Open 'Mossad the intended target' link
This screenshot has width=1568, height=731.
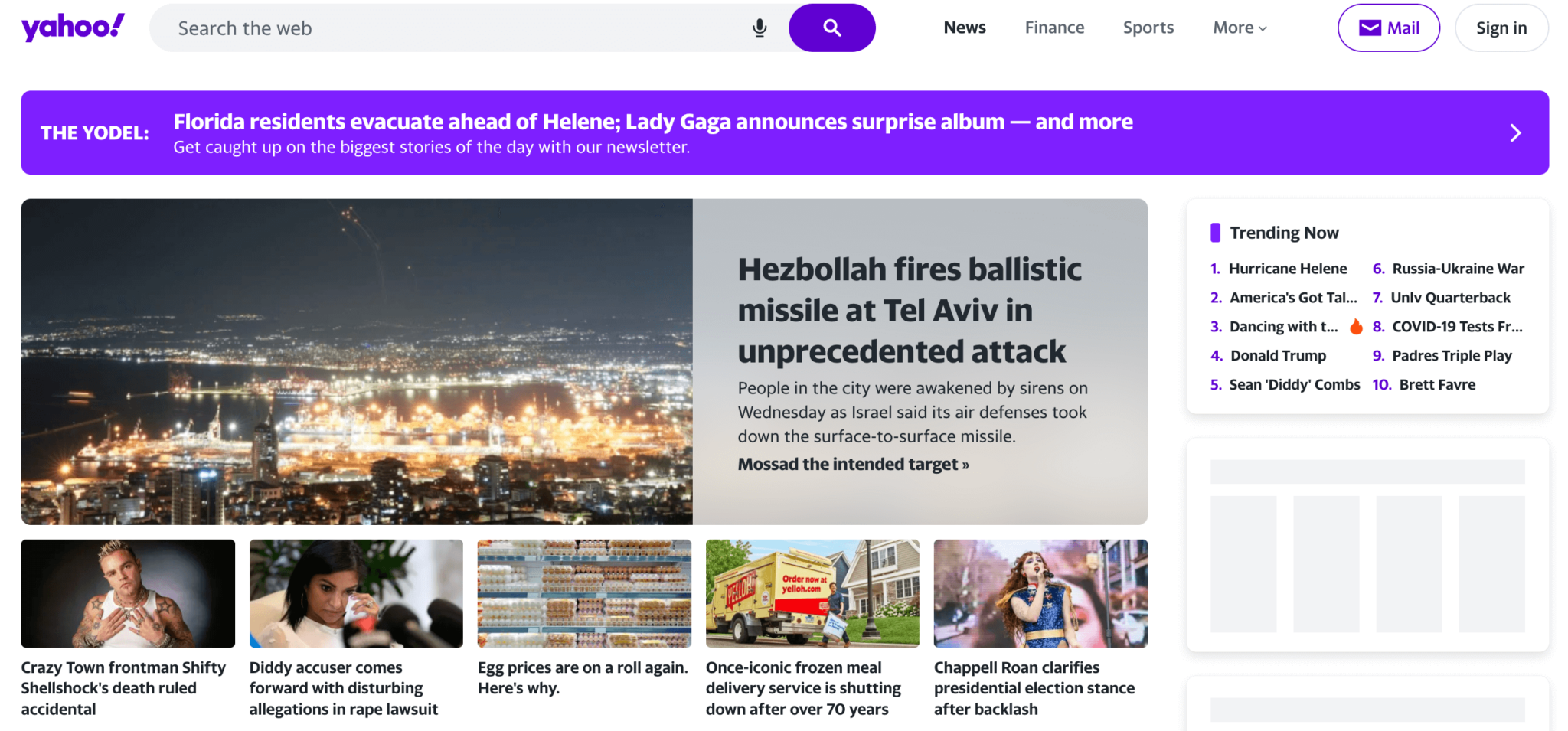pos(853,465)
